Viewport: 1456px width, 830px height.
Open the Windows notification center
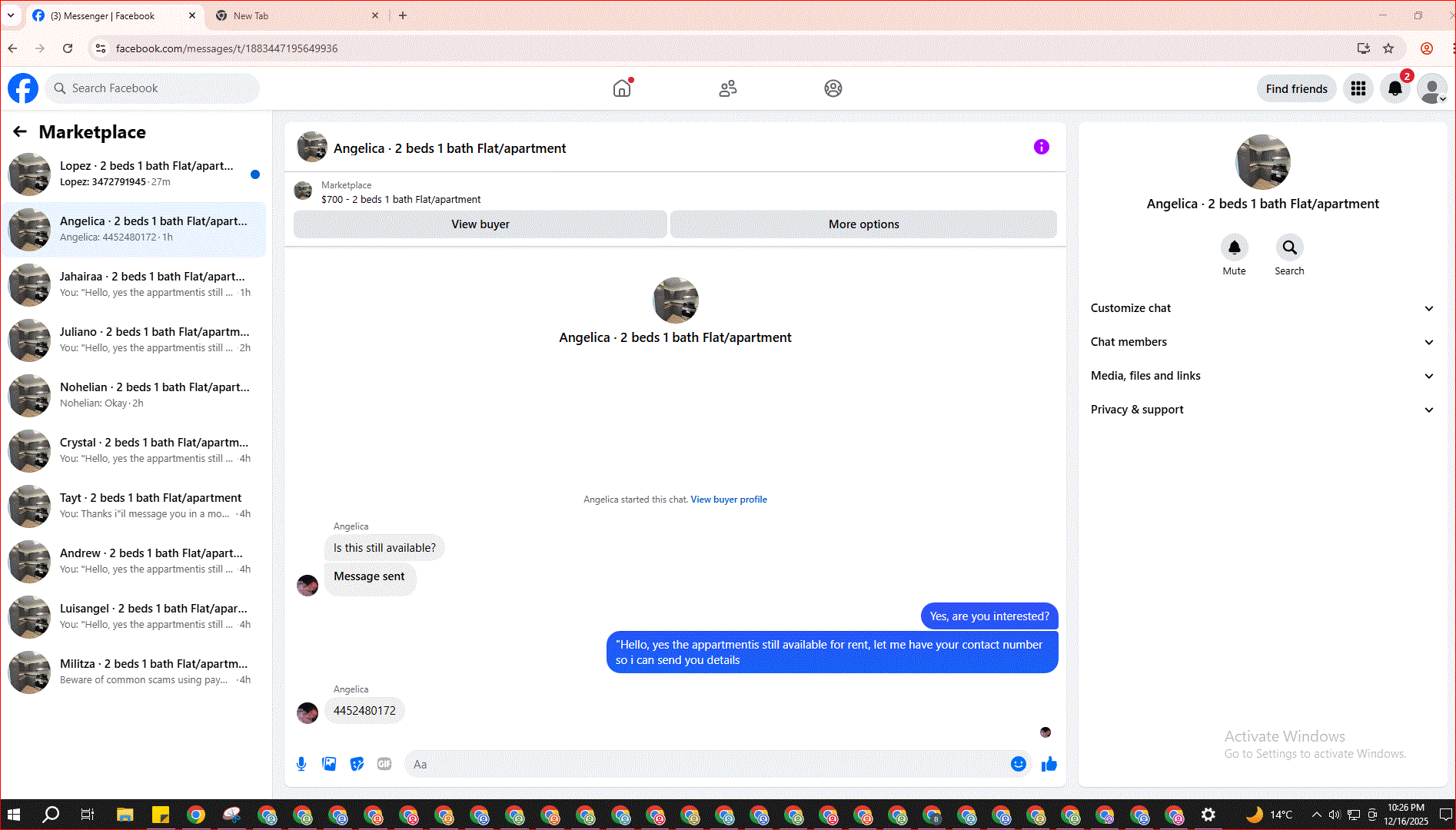click(1445, 815)
